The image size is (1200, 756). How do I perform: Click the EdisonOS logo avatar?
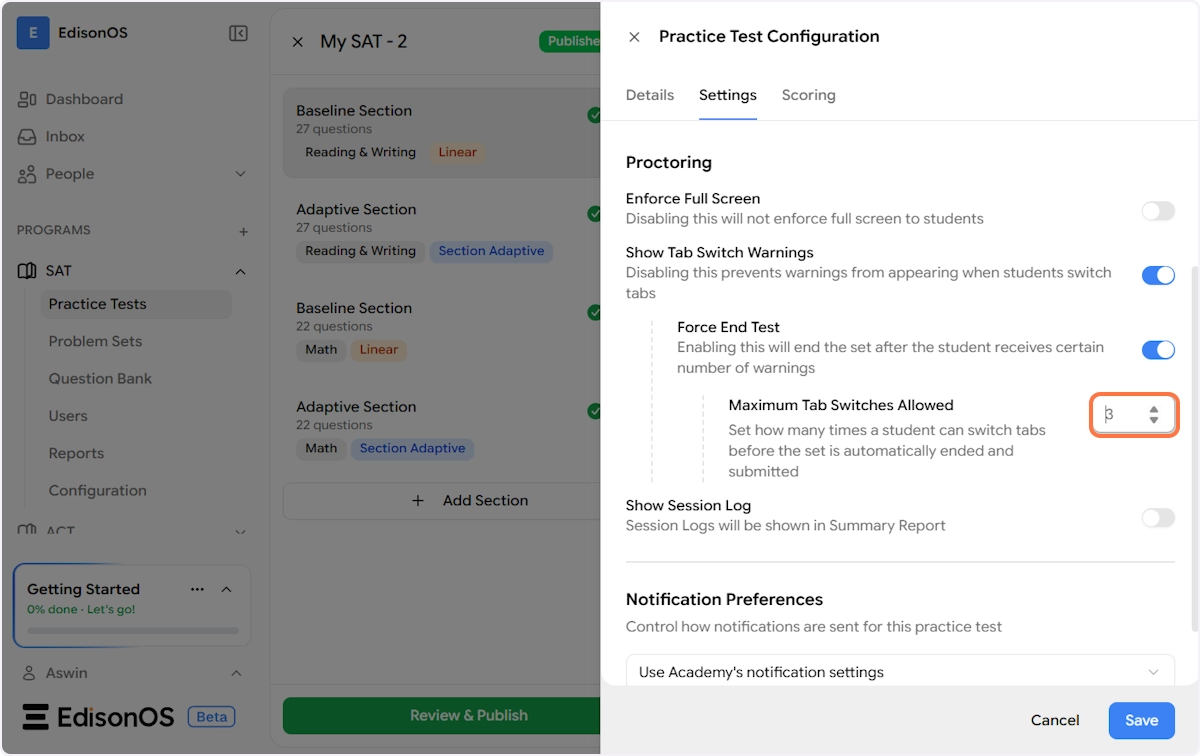(33, 33)
